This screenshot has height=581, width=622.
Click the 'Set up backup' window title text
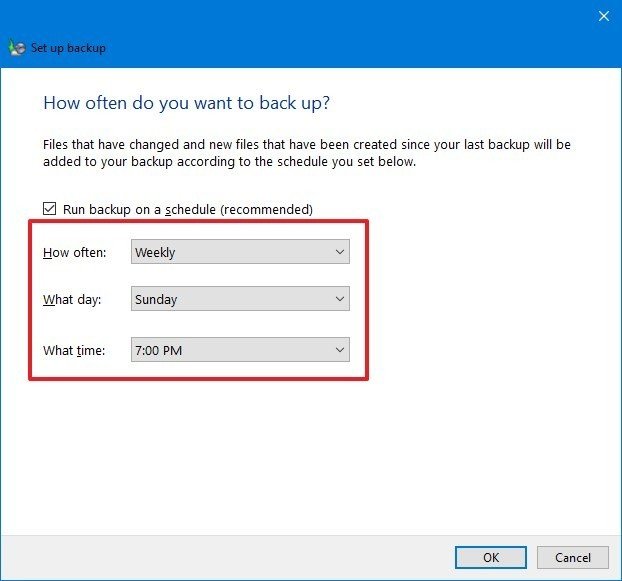pyautogui.click(x=67, y=48)
